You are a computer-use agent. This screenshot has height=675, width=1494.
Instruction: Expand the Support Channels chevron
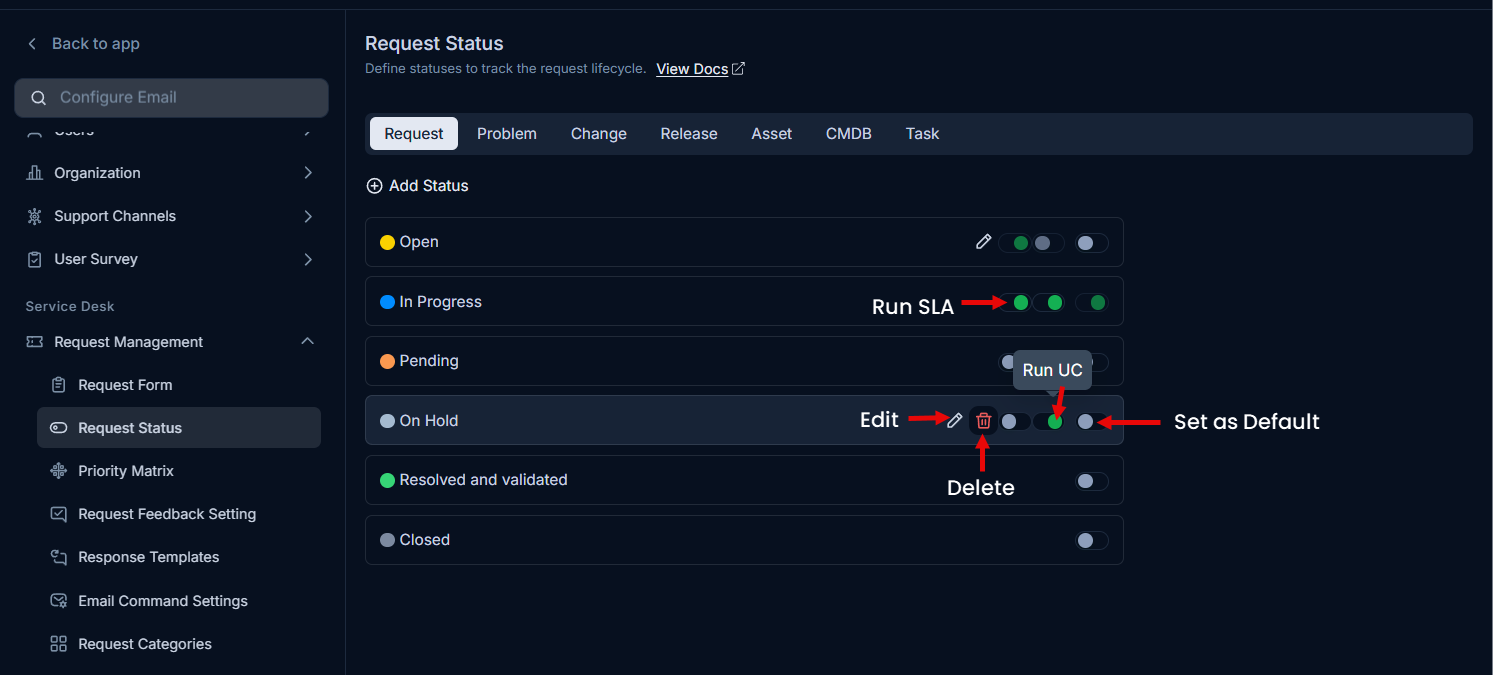coord(308,216)
